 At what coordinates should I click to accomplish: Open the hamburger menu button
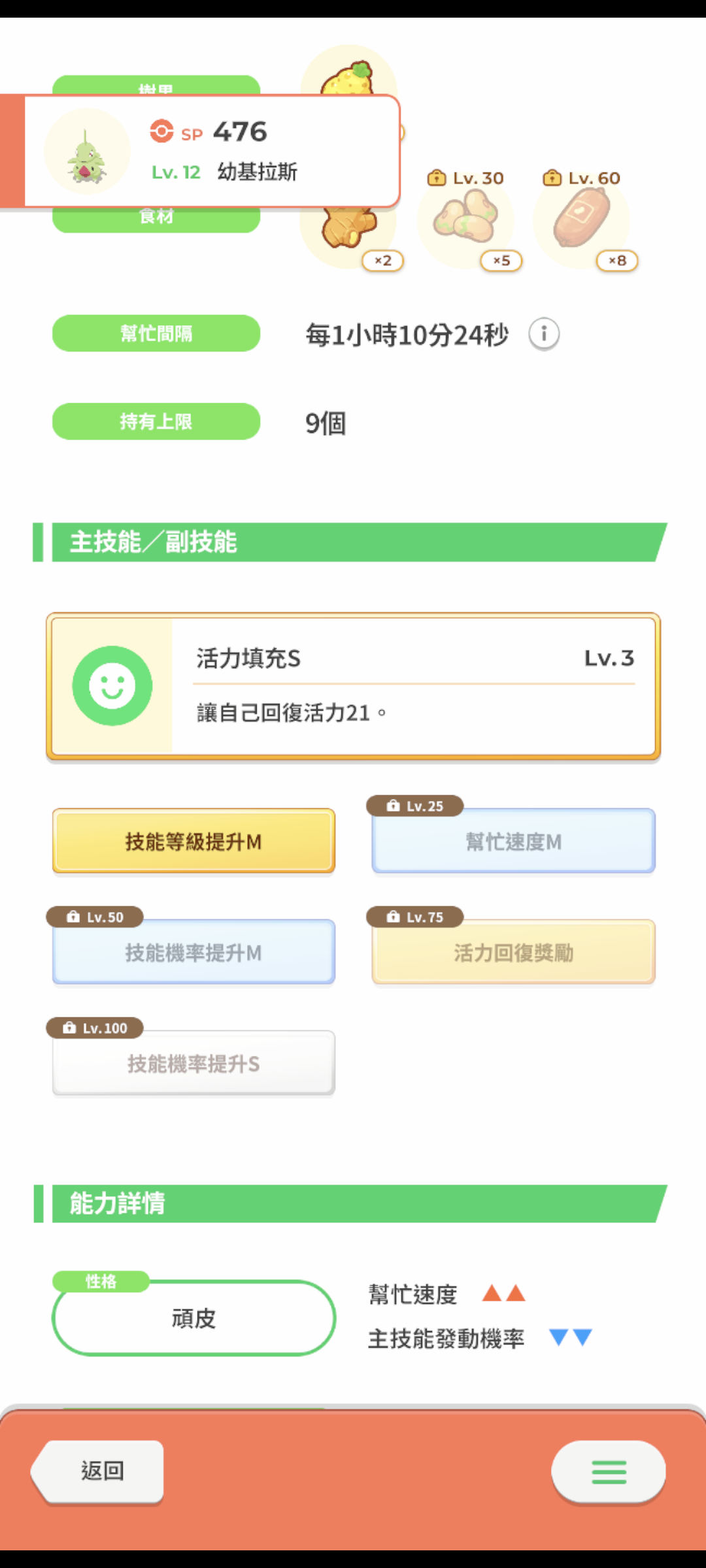609,1471
